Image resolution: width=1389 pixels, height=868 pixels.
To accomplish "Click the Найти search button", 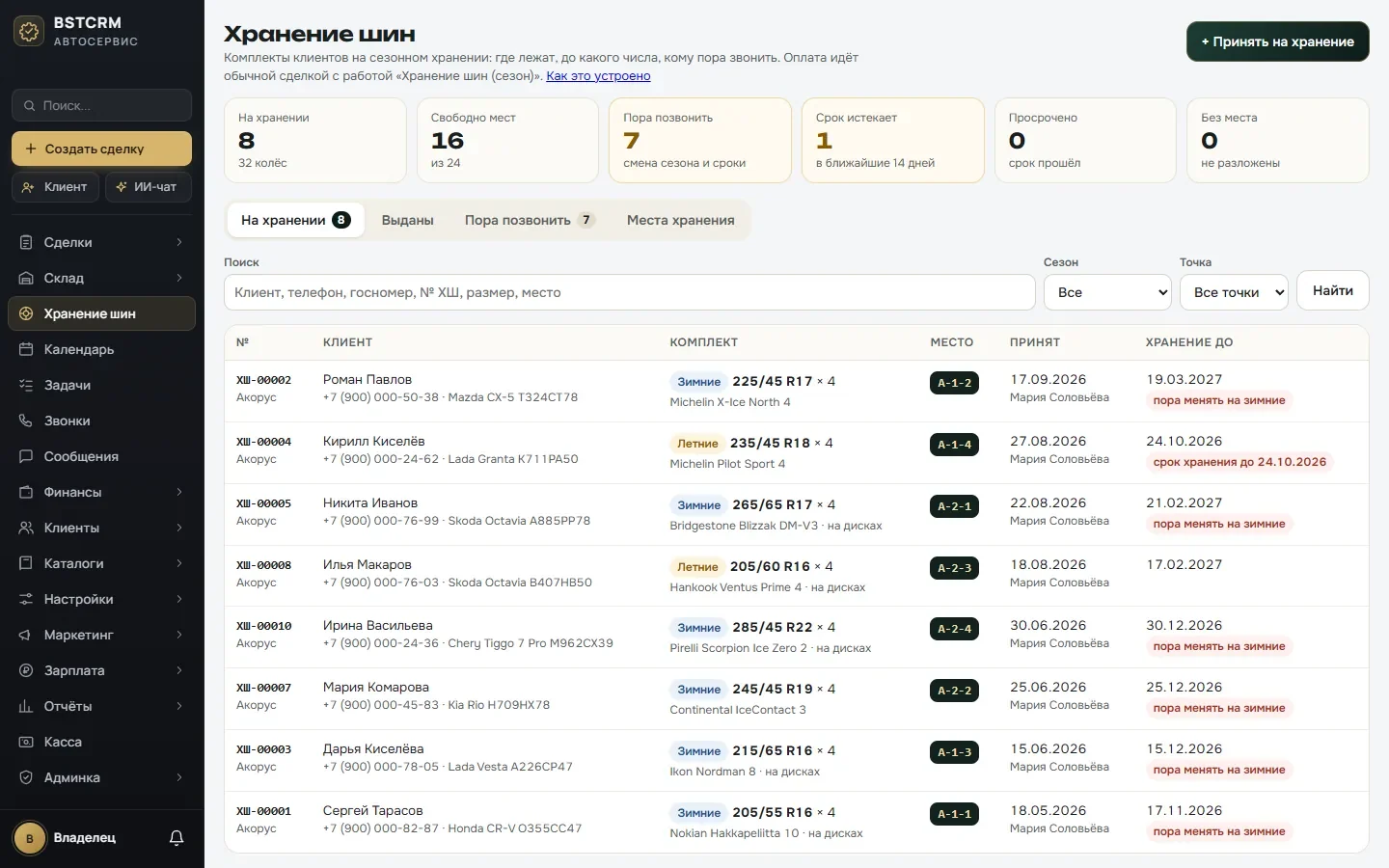I will (x=1333, y=290).
